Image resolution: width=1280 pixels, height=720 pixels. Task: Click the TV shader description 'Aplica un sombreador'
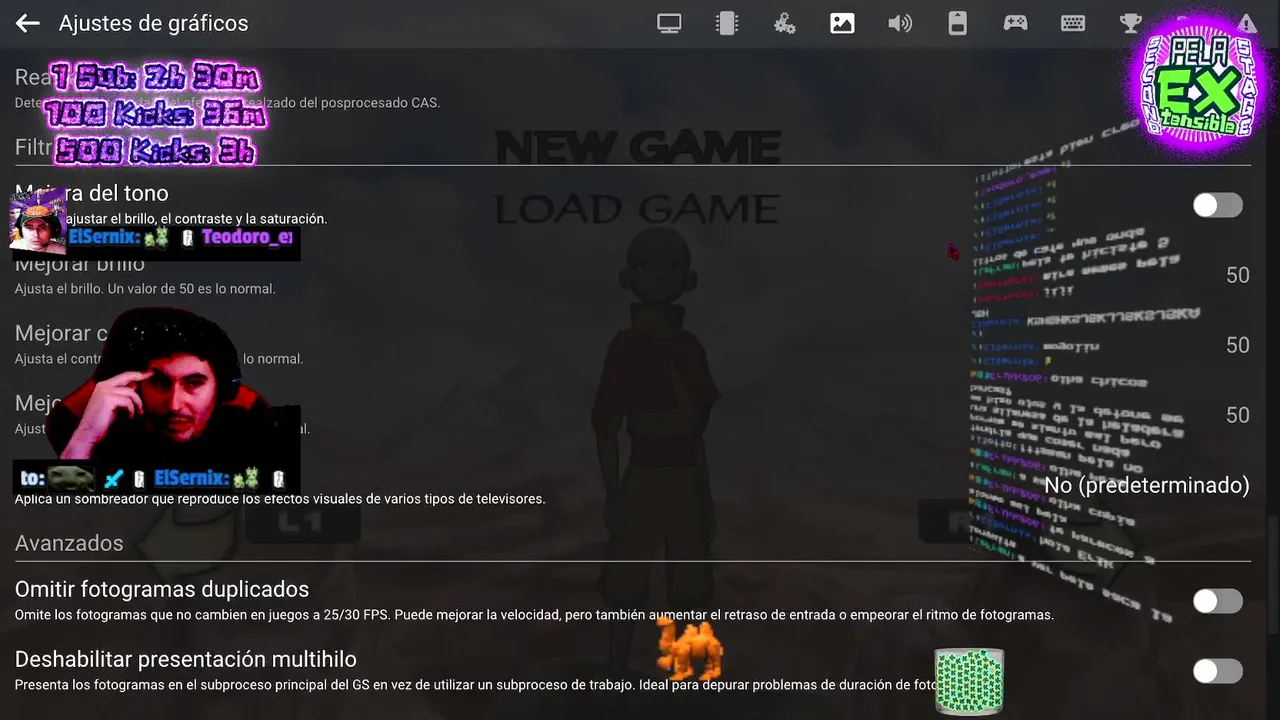pos(280,499)
